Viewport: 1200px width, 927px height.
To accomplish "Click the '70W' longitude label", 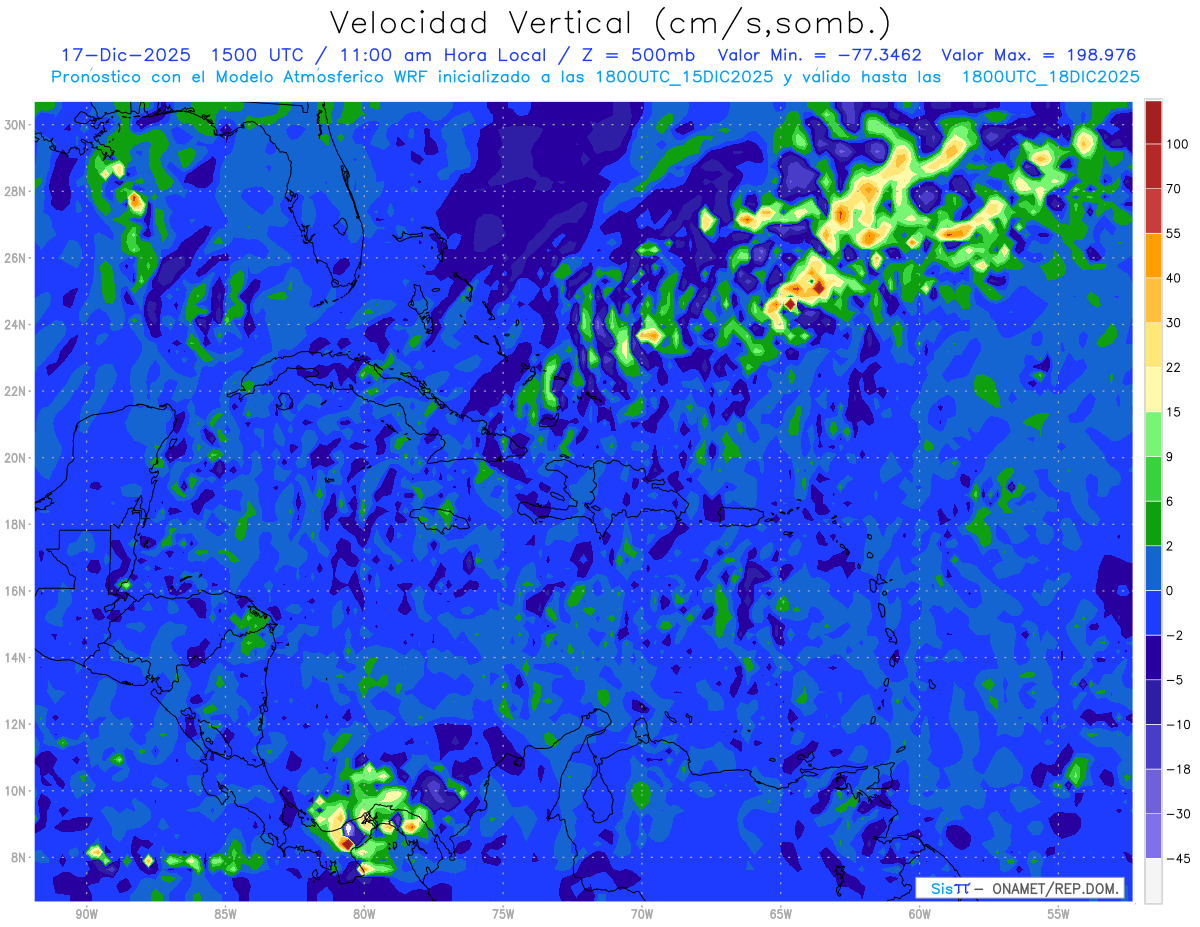I will click(642, 914).
